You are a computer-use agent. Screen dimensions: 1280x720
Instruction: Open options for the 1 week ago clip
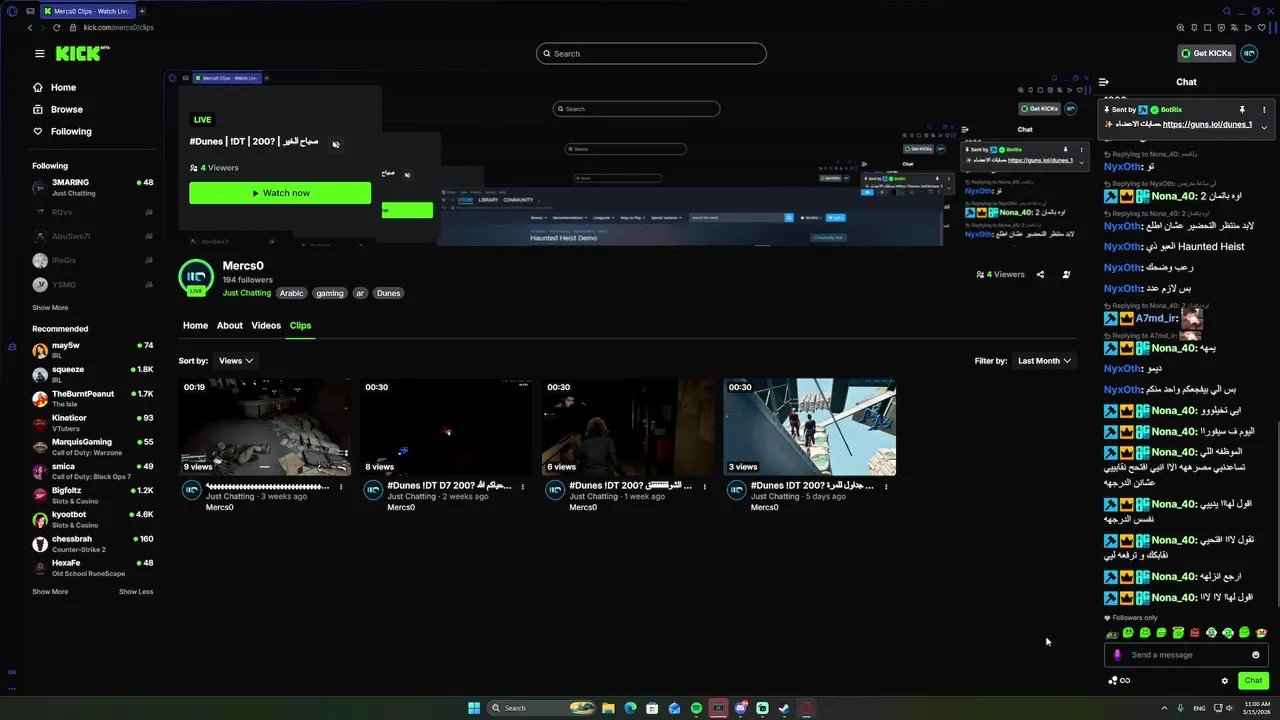[x=705, y=487]
